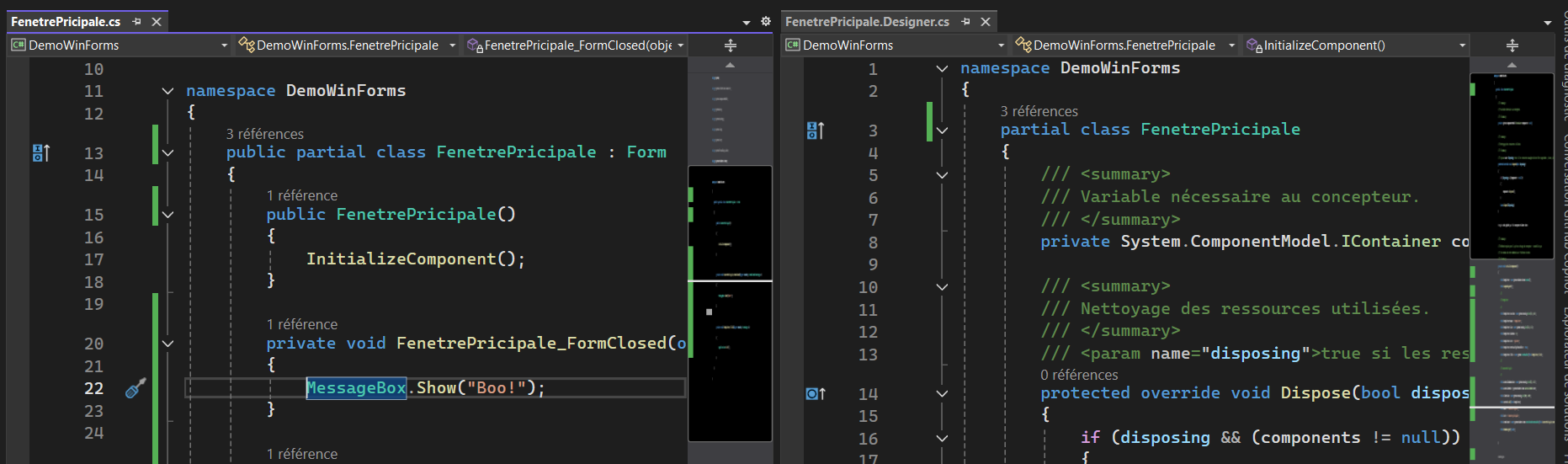Screen dimensions: 1568x464
Task: Click the left pane minimap scrollbar thumb
Action: [x=730, y=303]
